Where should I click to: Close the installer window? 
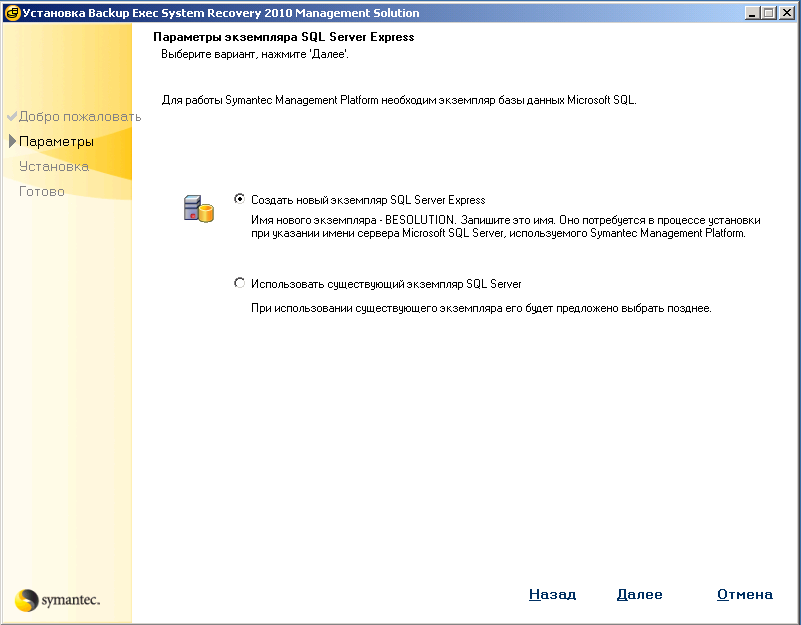(x=787, y=13)
